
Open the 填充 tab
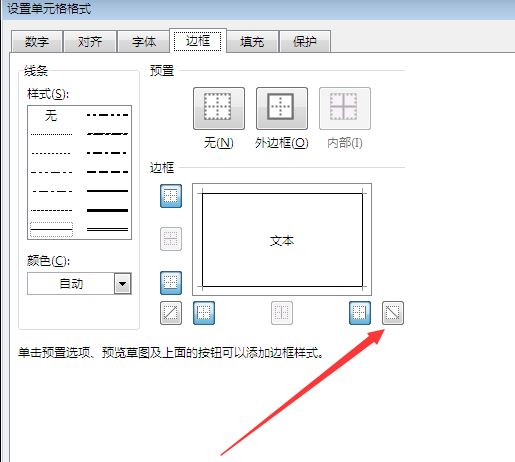[252, 42]
